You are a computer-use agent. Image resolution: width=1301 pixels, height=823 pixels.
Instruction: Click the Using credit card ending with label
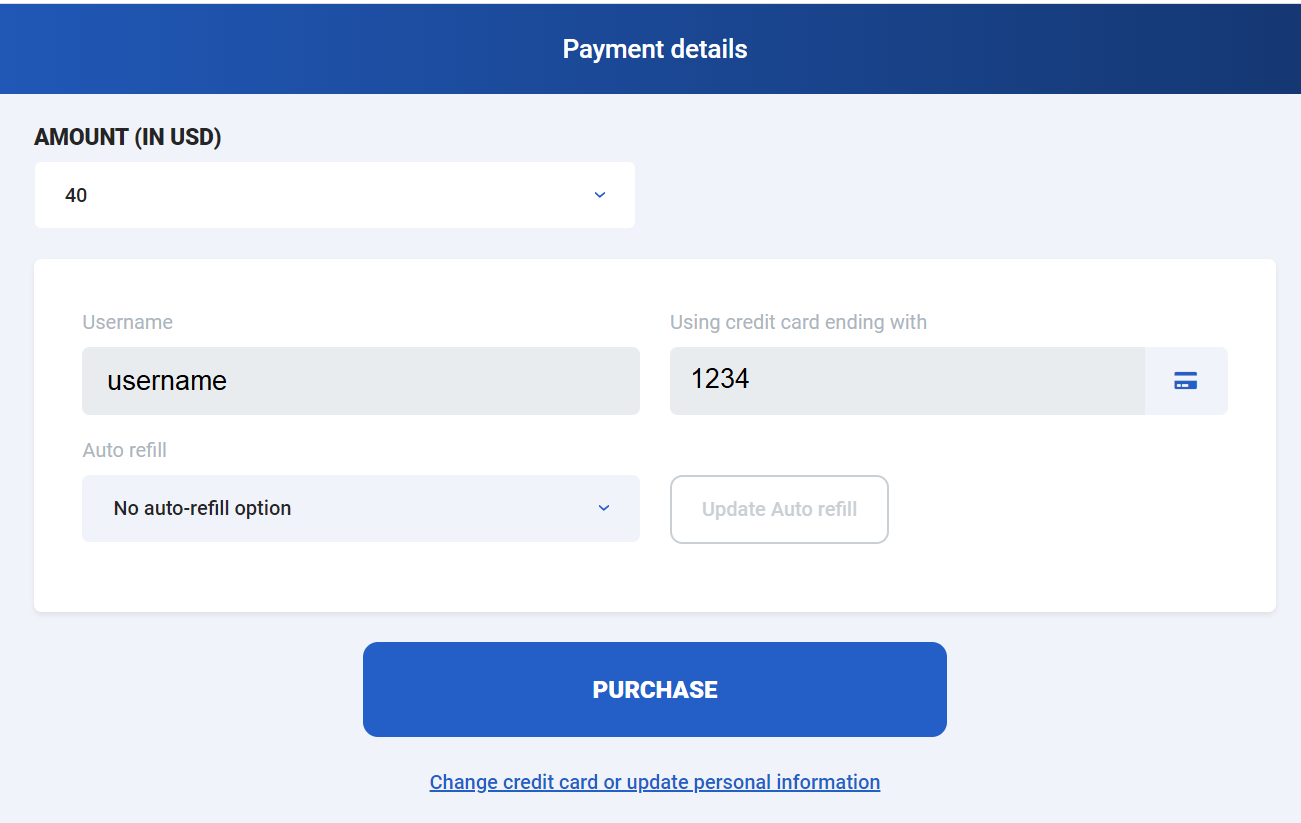[x=798, y=322]
